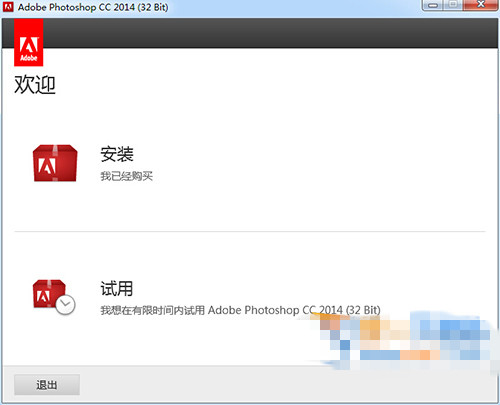Click the Adobe logo in header

click(x=29, y=43)
